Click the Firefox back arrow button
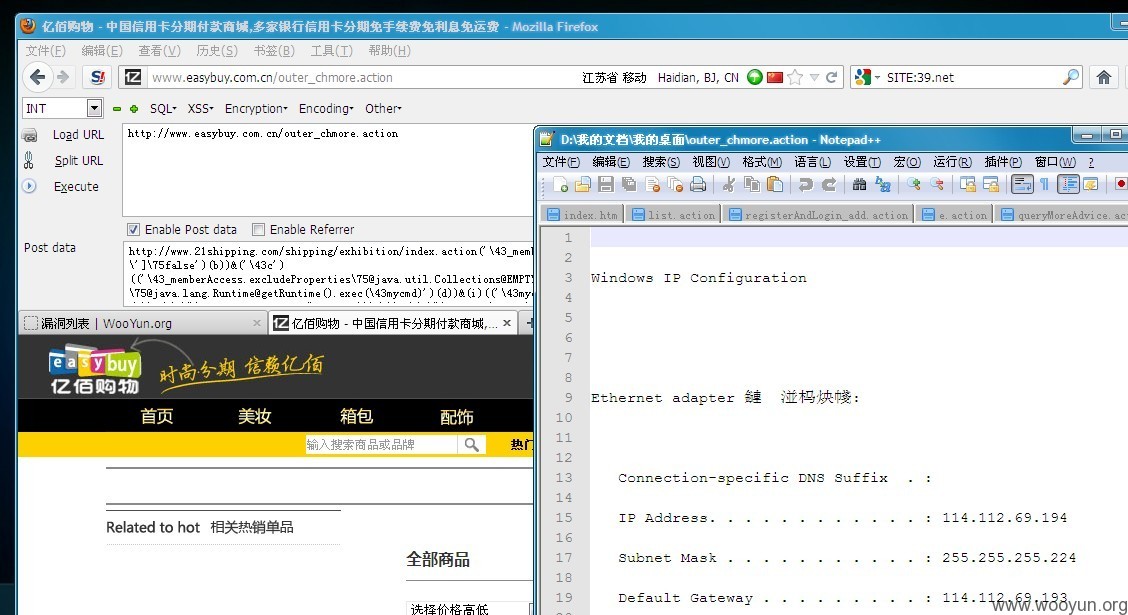Viewport: 1128px width, 615px height. (37, 77)
